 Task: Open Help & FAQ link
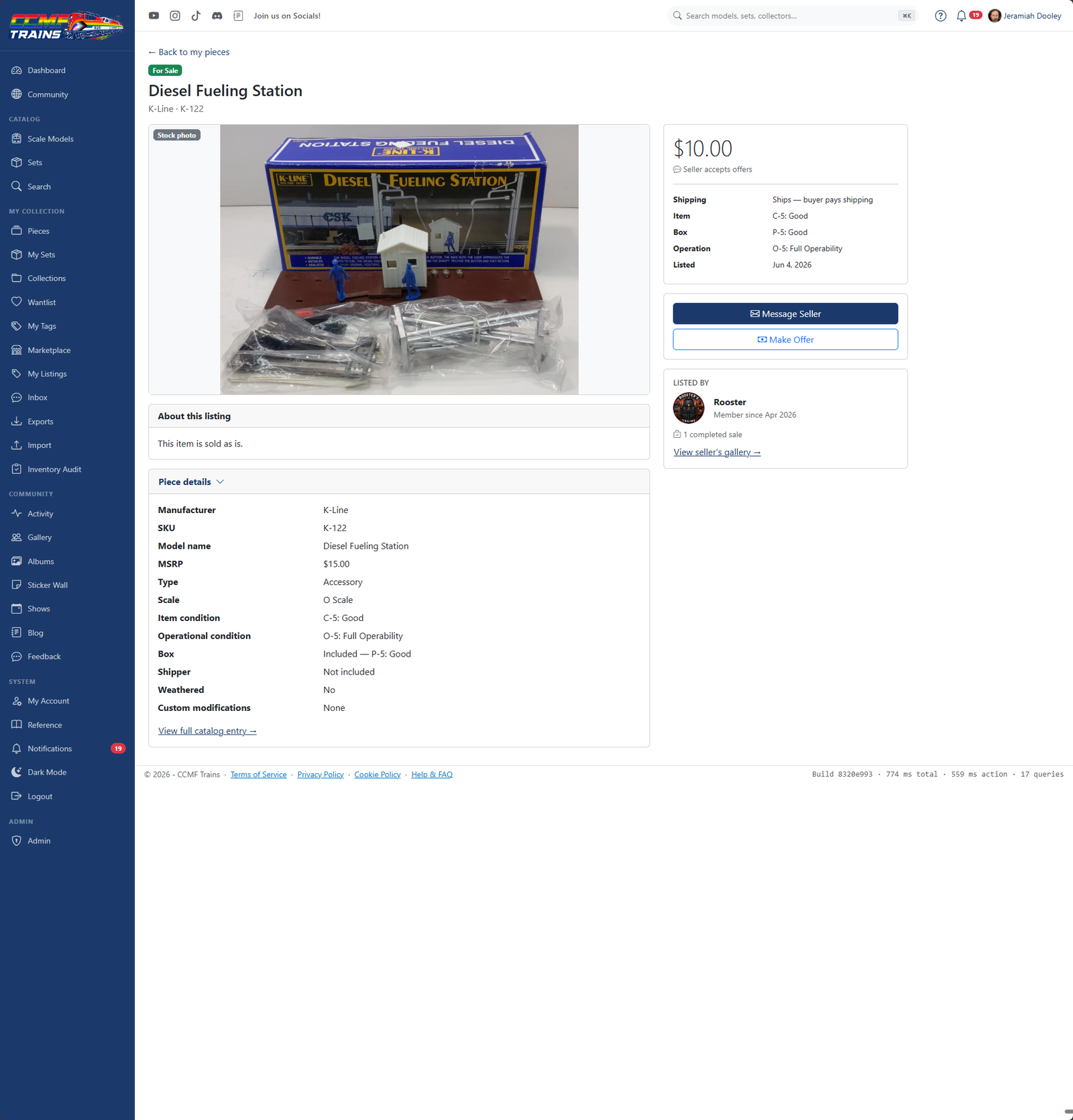click(432, 775)
